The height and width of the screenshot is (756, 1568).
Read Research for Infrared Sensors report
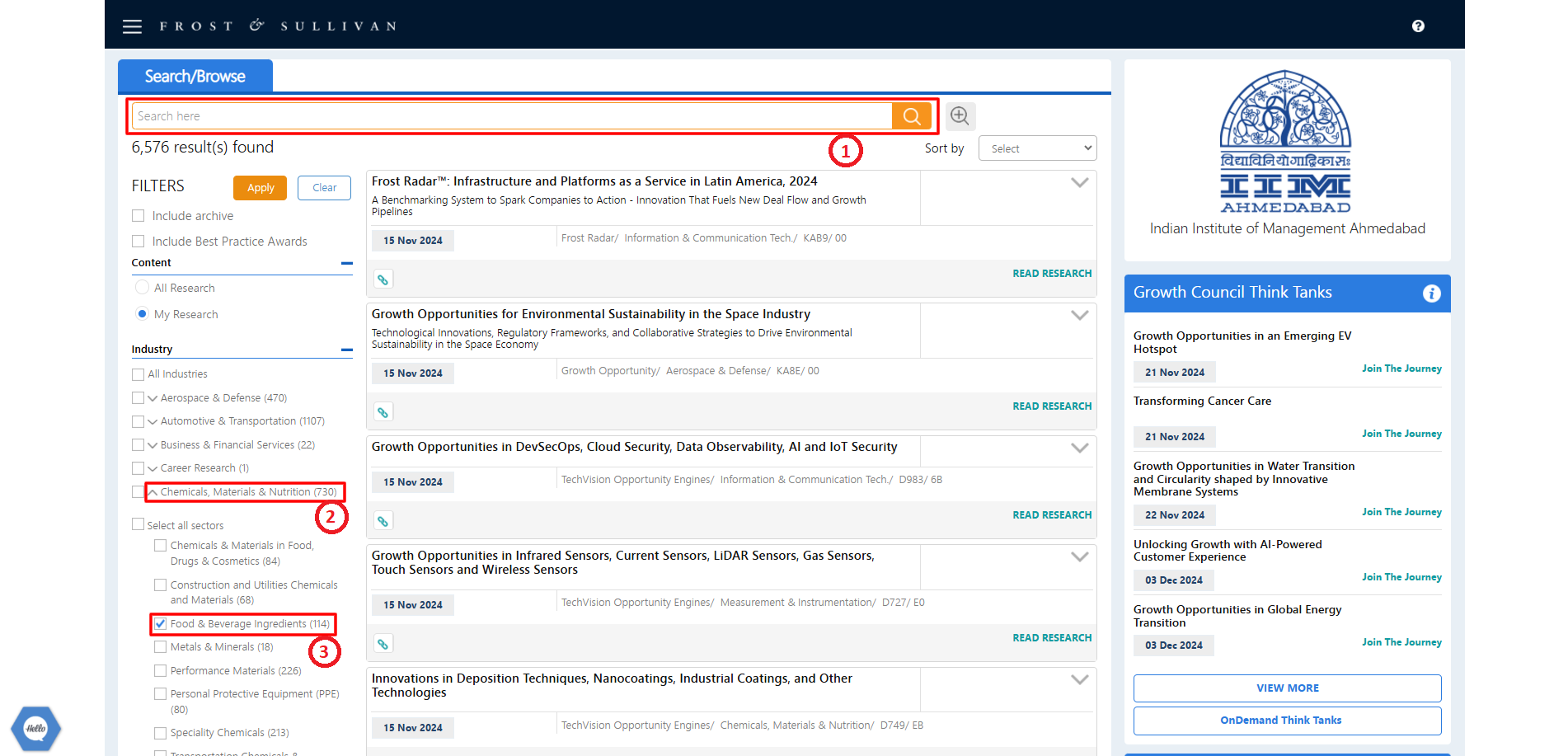pos(1052,638)
